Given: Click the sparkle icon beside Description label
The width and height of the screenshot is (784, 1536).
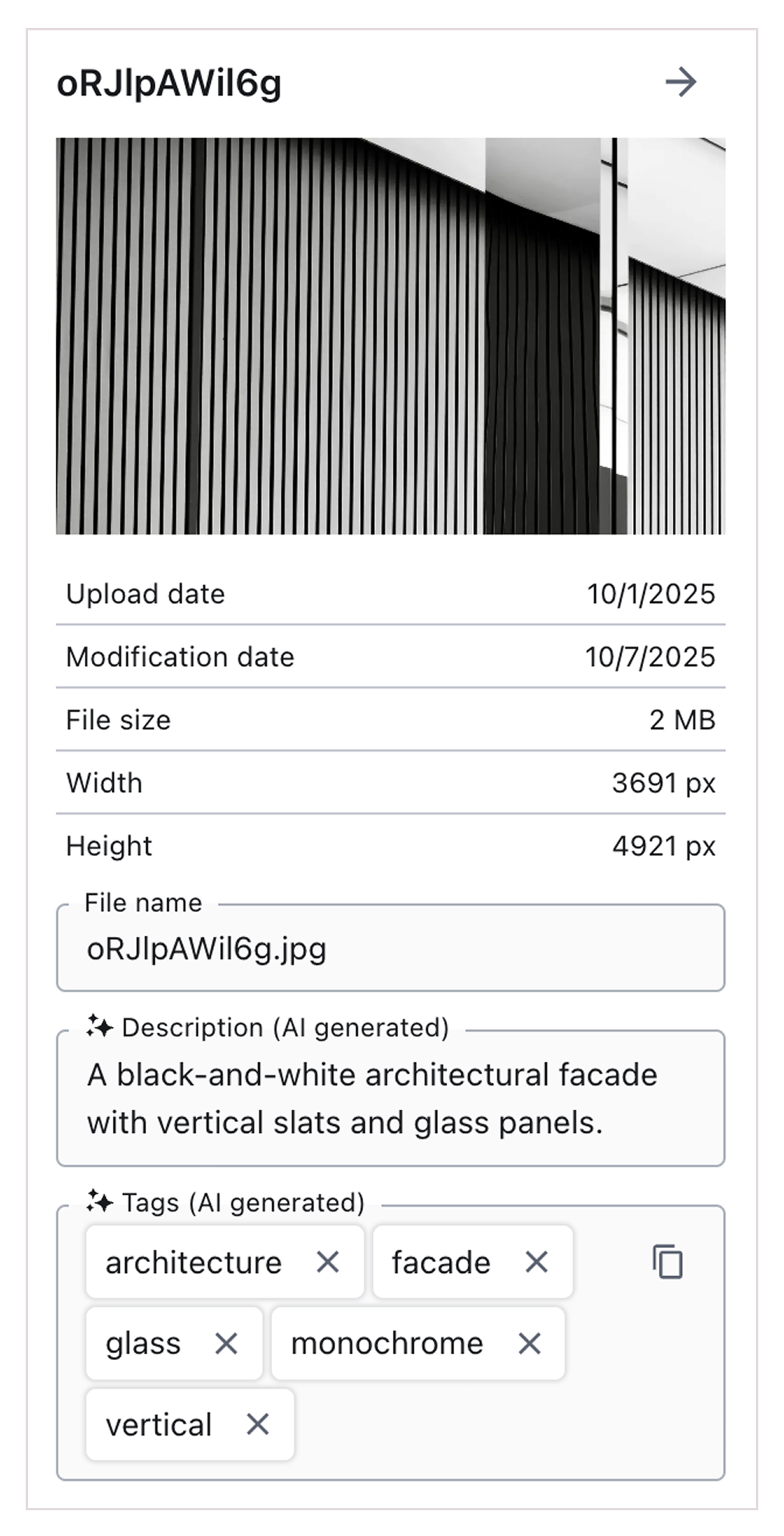Looking at the screenshot, I should click(99, 1027).
